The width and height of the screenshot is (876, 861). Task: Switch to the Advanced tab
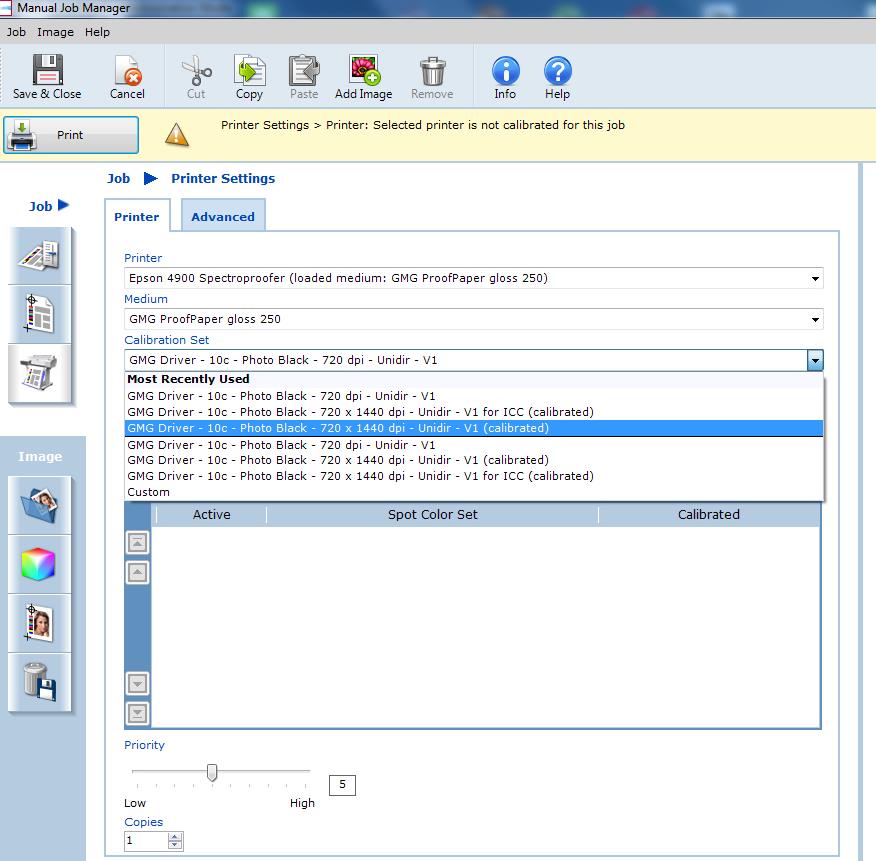[x=223, y=216]
